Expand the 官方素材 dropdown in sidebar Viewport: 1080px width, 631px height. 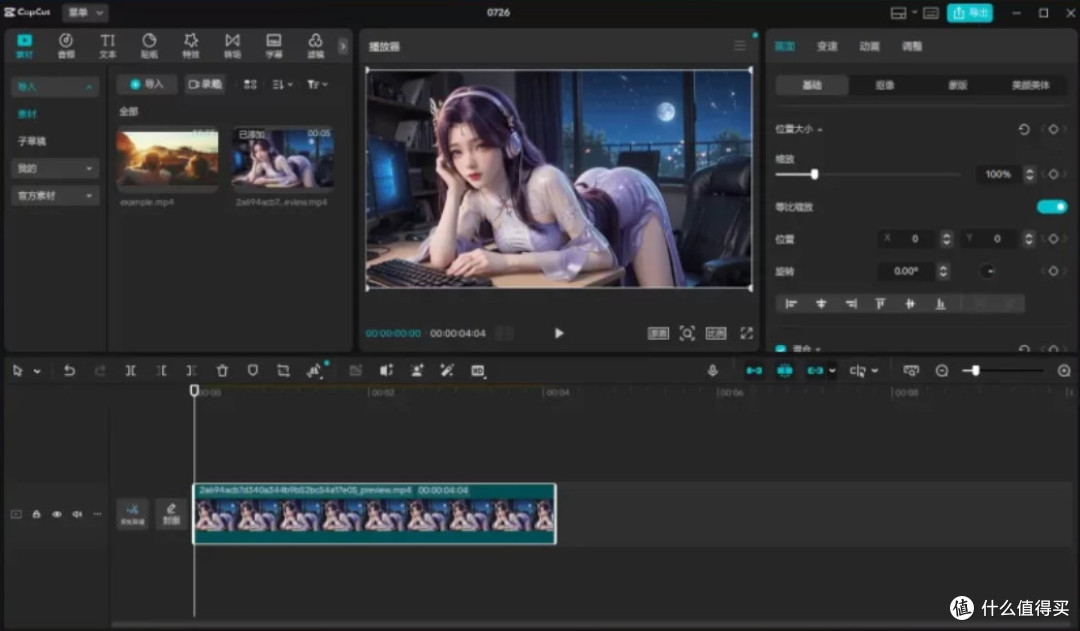point(89,196)
